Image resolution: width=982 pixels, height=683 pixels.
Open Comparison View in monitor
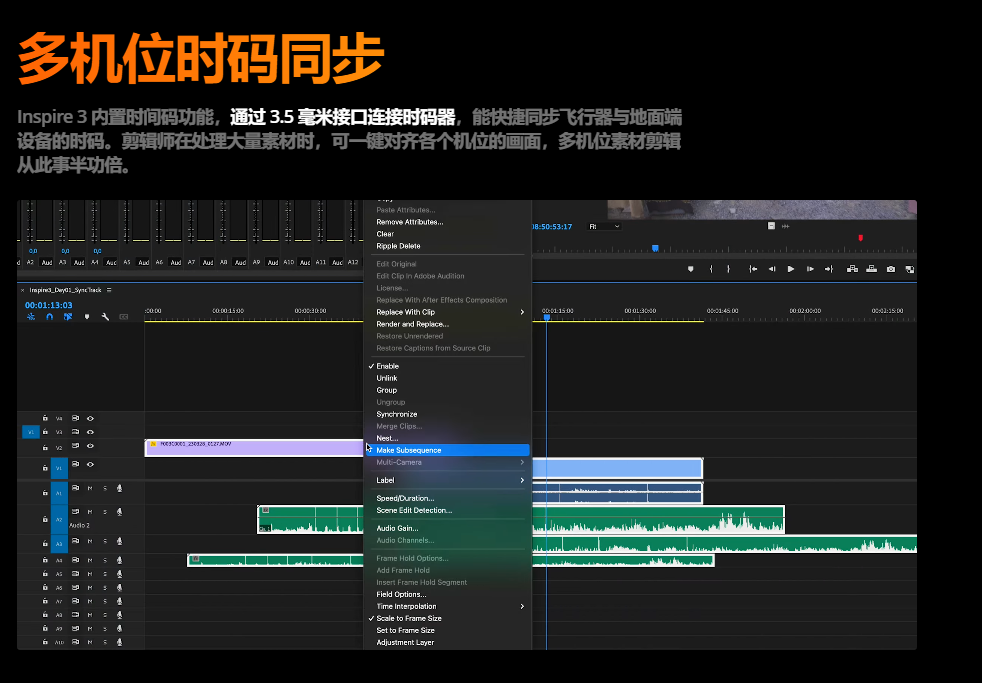click(x=910, y=269)
